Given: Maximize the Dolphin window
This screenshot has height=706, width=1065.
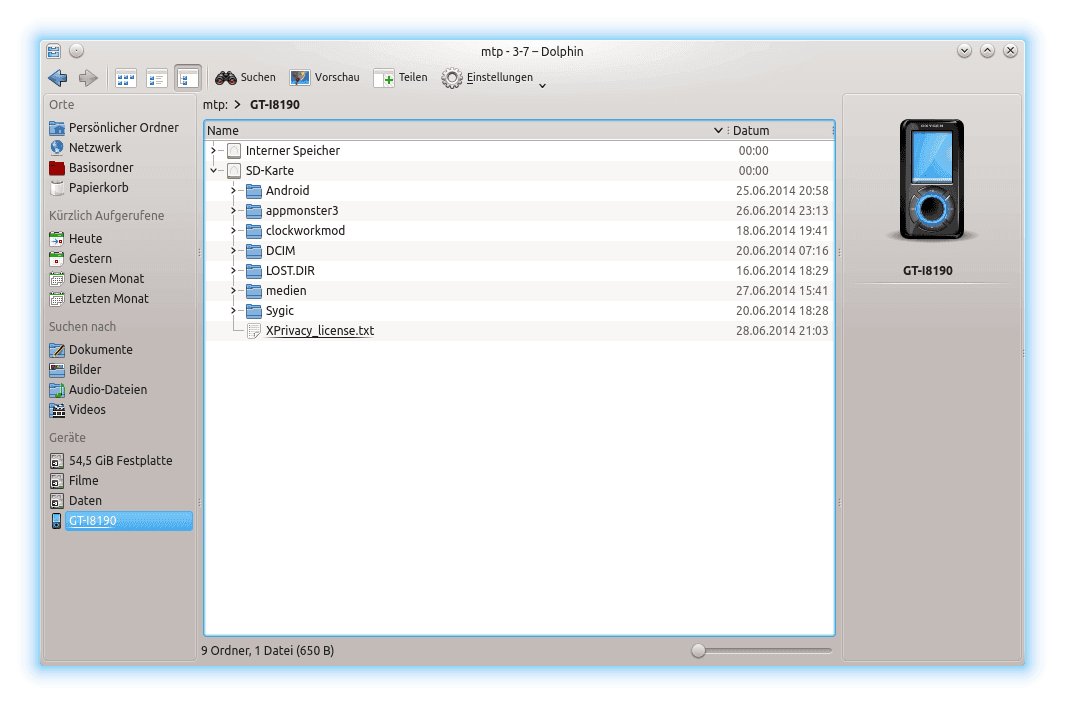Looking at the screenshot, I should [988, 51].
